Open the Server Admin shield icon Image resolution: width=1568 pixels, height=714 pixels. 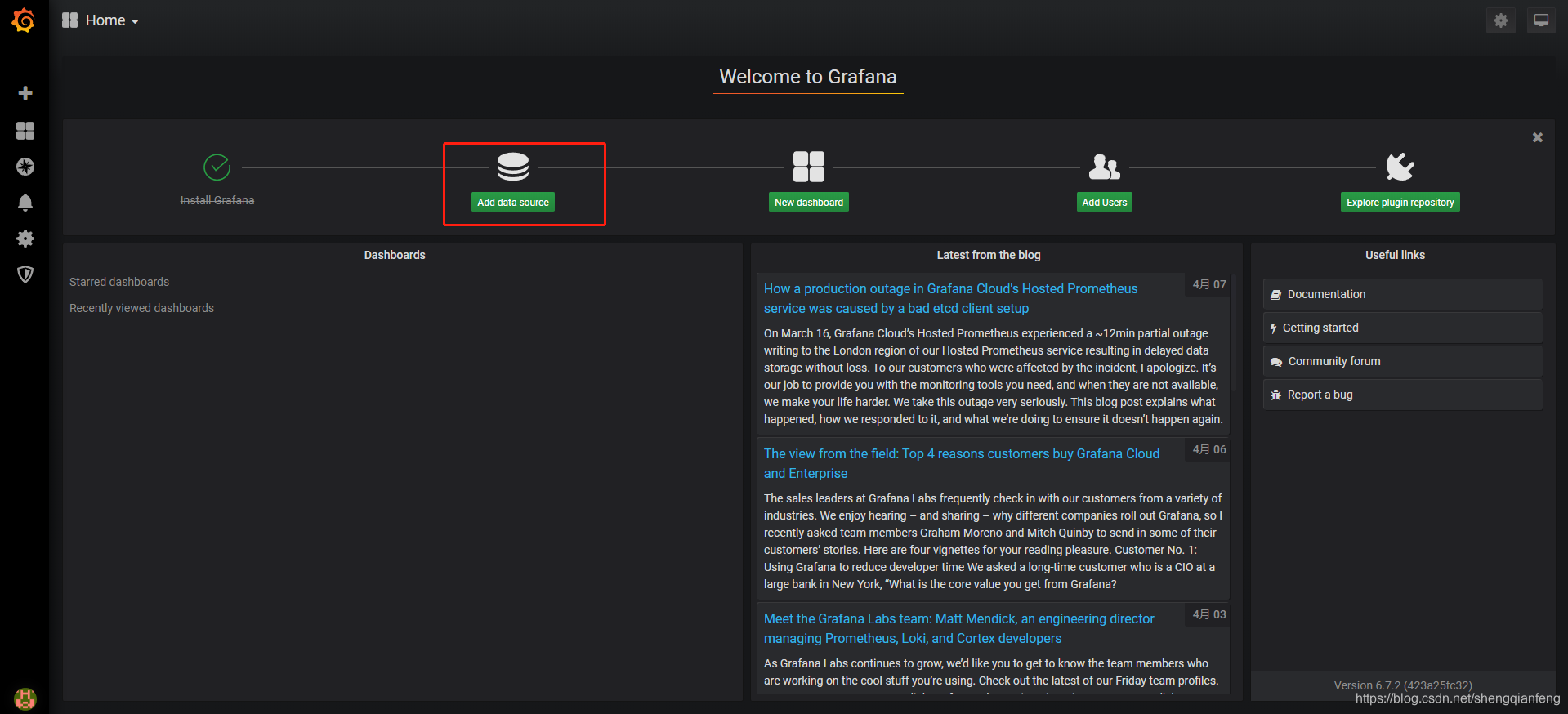click(x=25, y=274)
